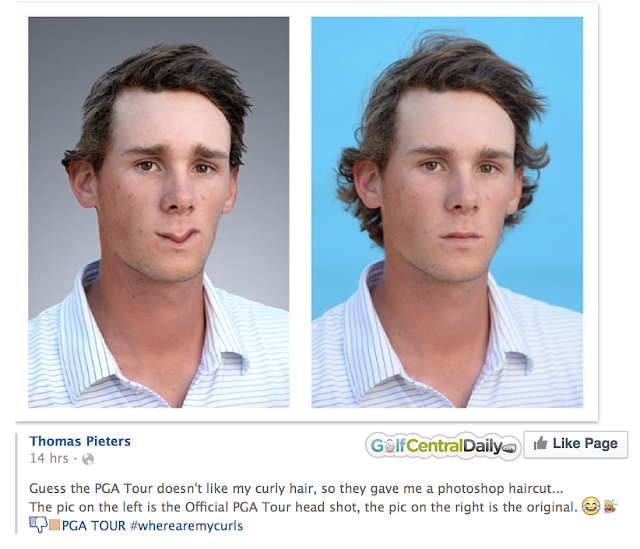This screenshot has width=640, height=549.
Task: Click the laughing-crying face emoji
Action: (591, 506)
